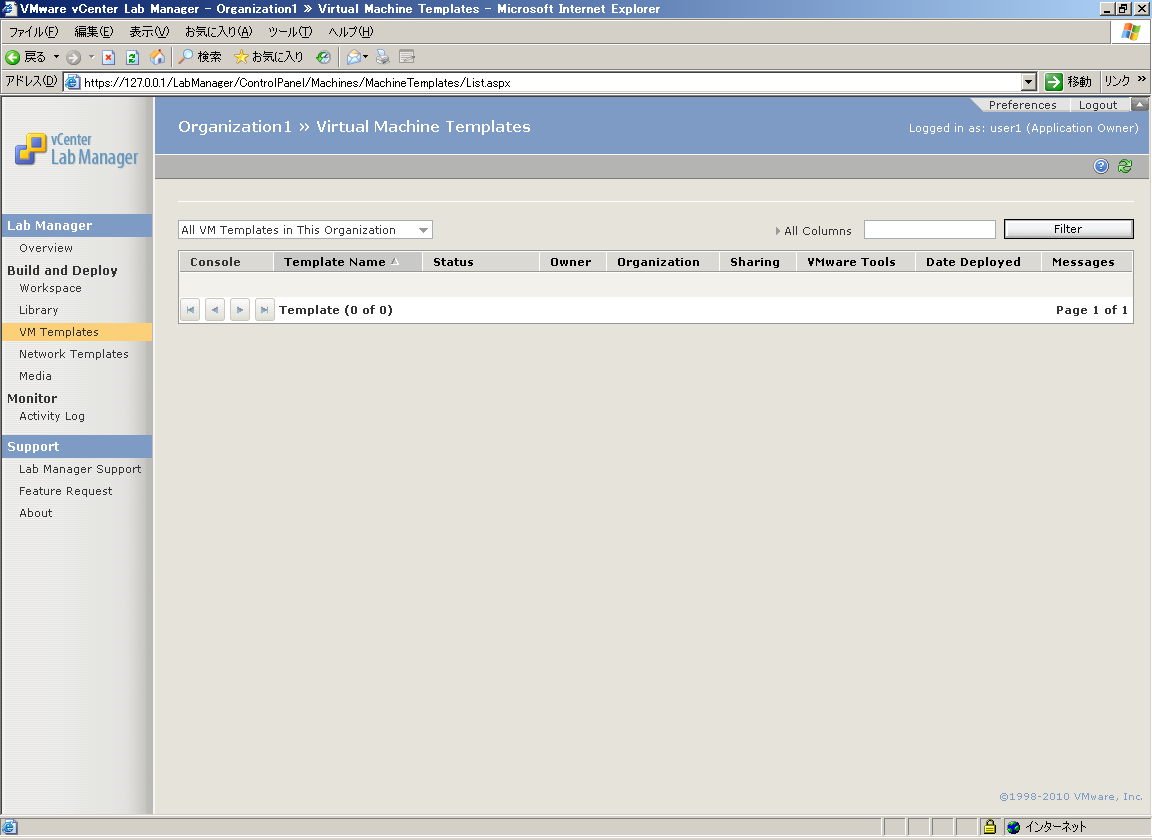This screenshot has height=840, width=1152.
Task: Click the IE Edit page icon
Action: click(x=407, y=57)
